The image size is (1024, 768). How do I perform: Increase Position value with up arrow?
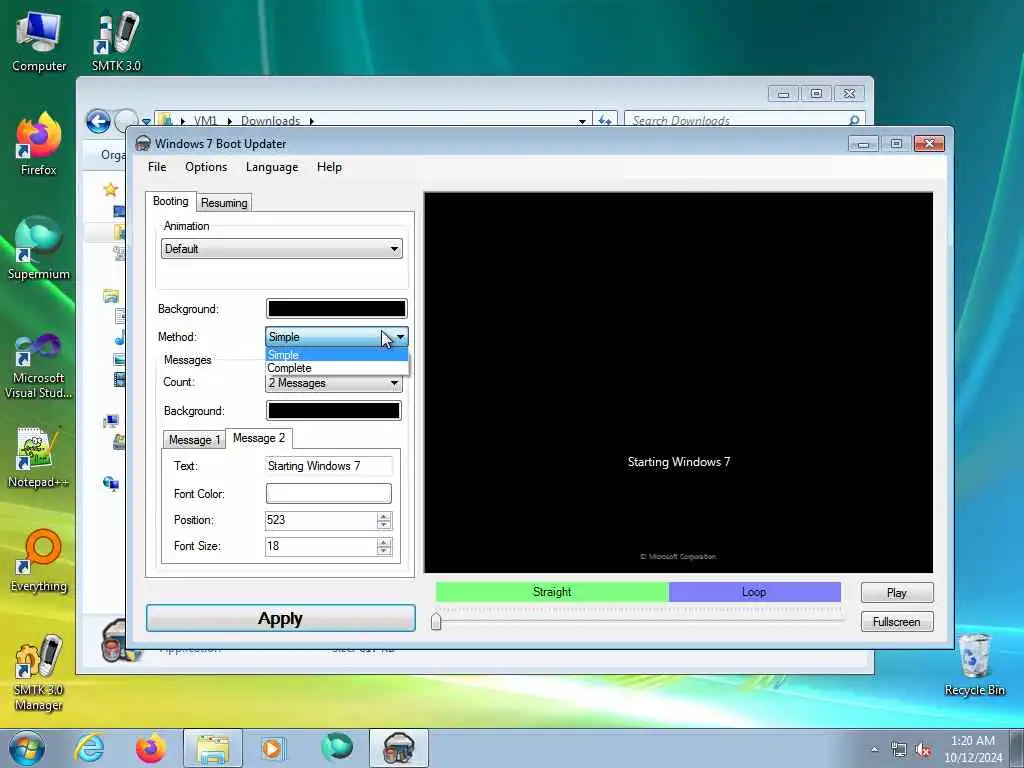click(x=384, y=517)
